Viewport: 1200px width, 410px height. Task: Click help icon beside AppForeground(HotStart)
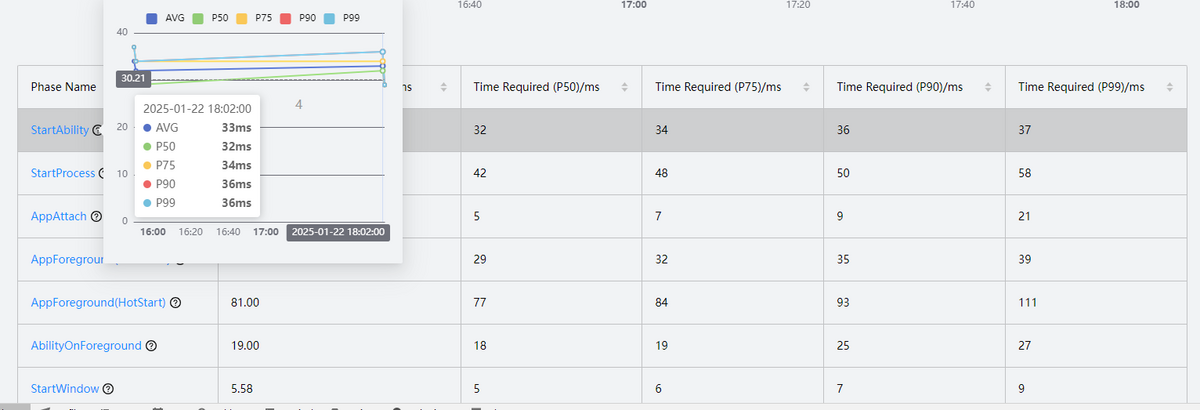click(176, 303)
